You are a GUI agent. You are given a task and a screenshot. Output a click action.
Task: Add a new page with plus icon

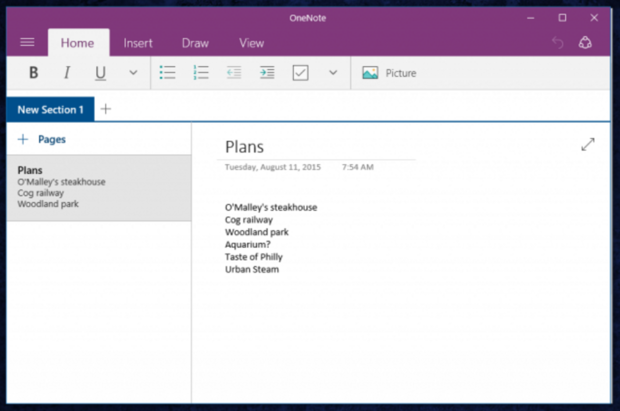pyautogui.click(x=23, y=139)
